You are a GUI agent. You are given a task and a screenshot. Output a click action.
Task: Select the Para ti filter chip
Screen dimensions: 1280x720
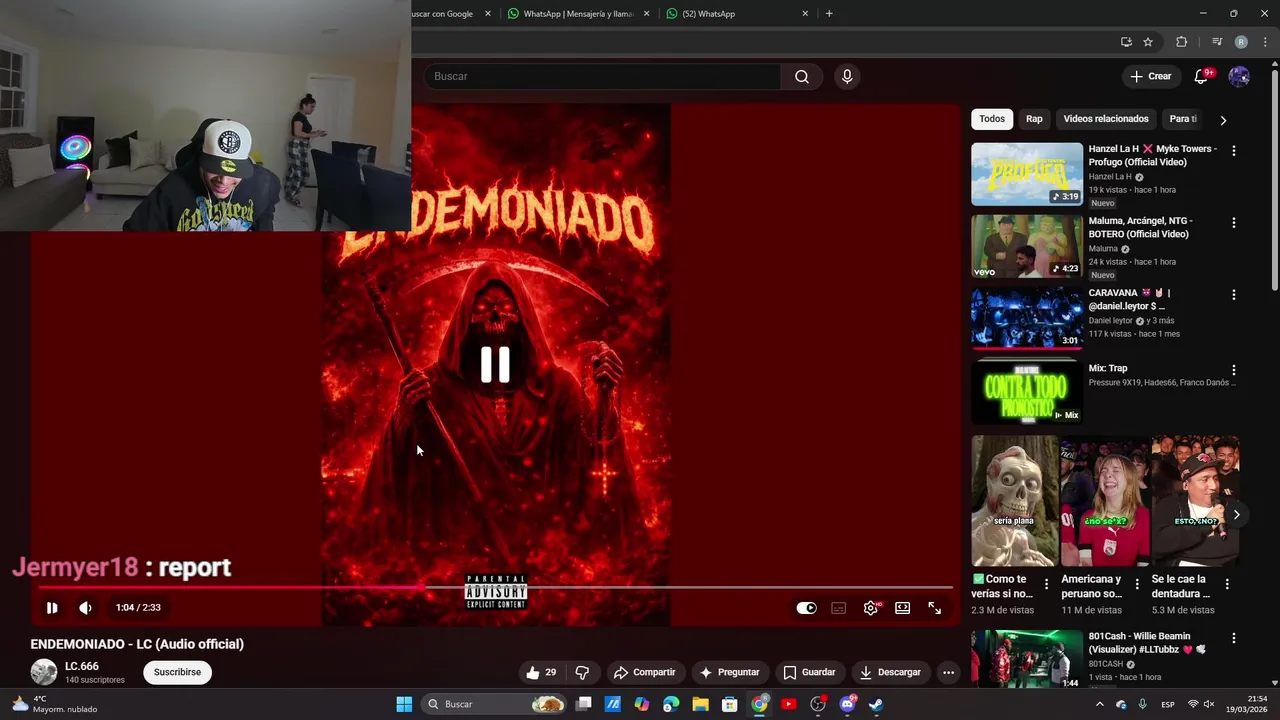coord(1183,119)
